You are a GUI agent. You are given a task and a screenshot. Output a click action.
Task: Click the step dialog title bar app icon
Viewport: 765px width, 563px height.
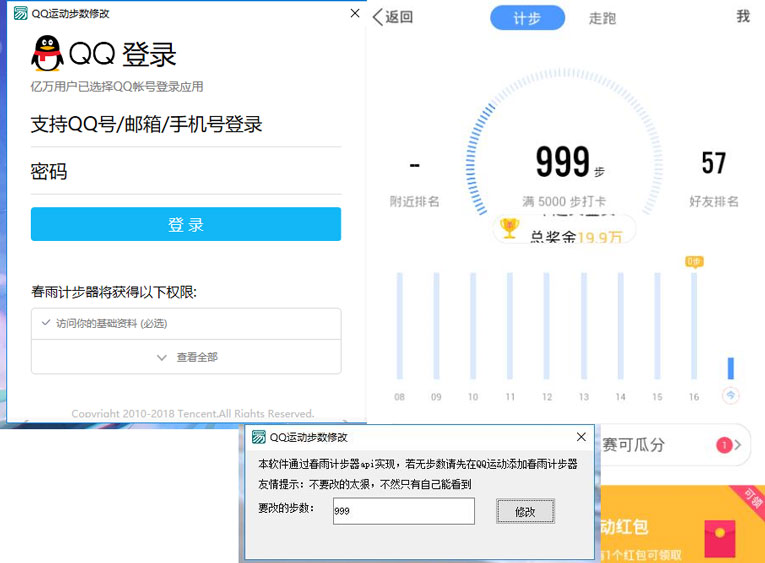click(259, 437)
